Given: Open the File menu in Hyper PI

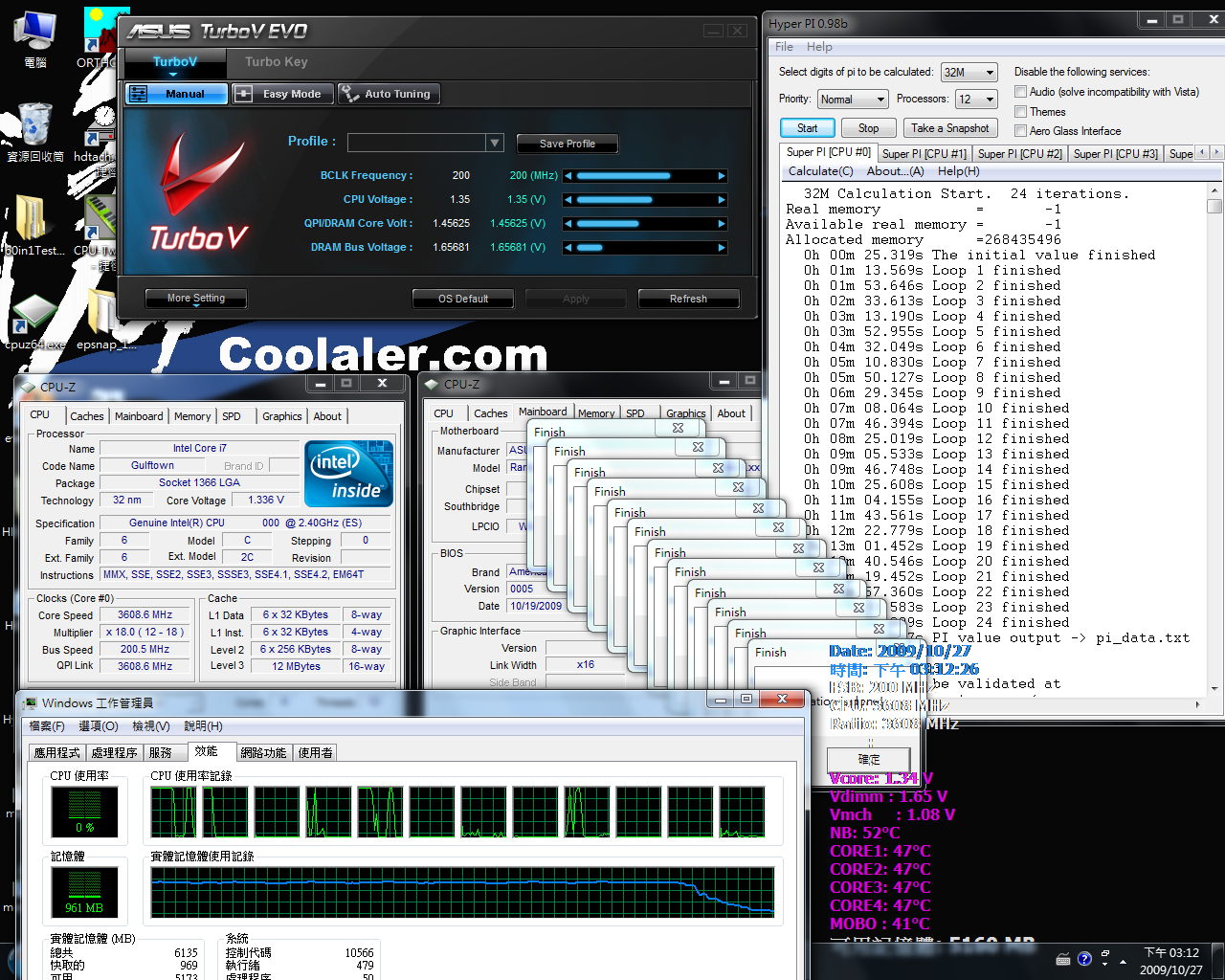Looking at the screenshot, I should click(x=784, y=47).
